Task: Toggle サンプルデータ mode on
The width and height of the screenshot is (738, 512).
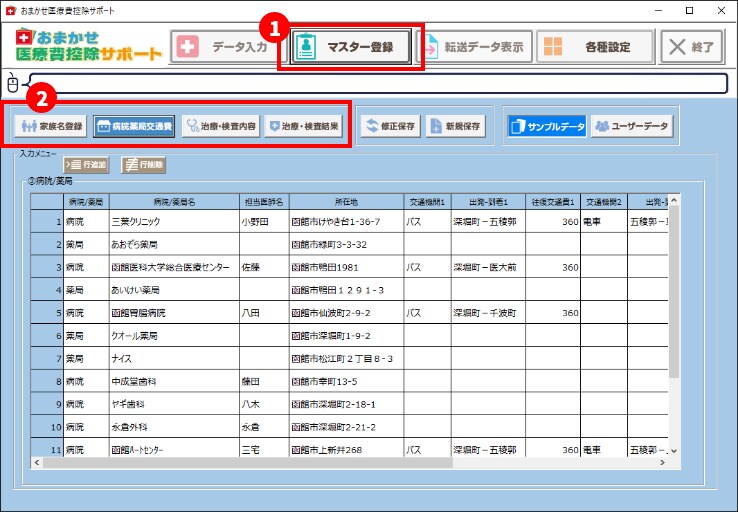Action: pyautogui.click(x=547, y=126)
